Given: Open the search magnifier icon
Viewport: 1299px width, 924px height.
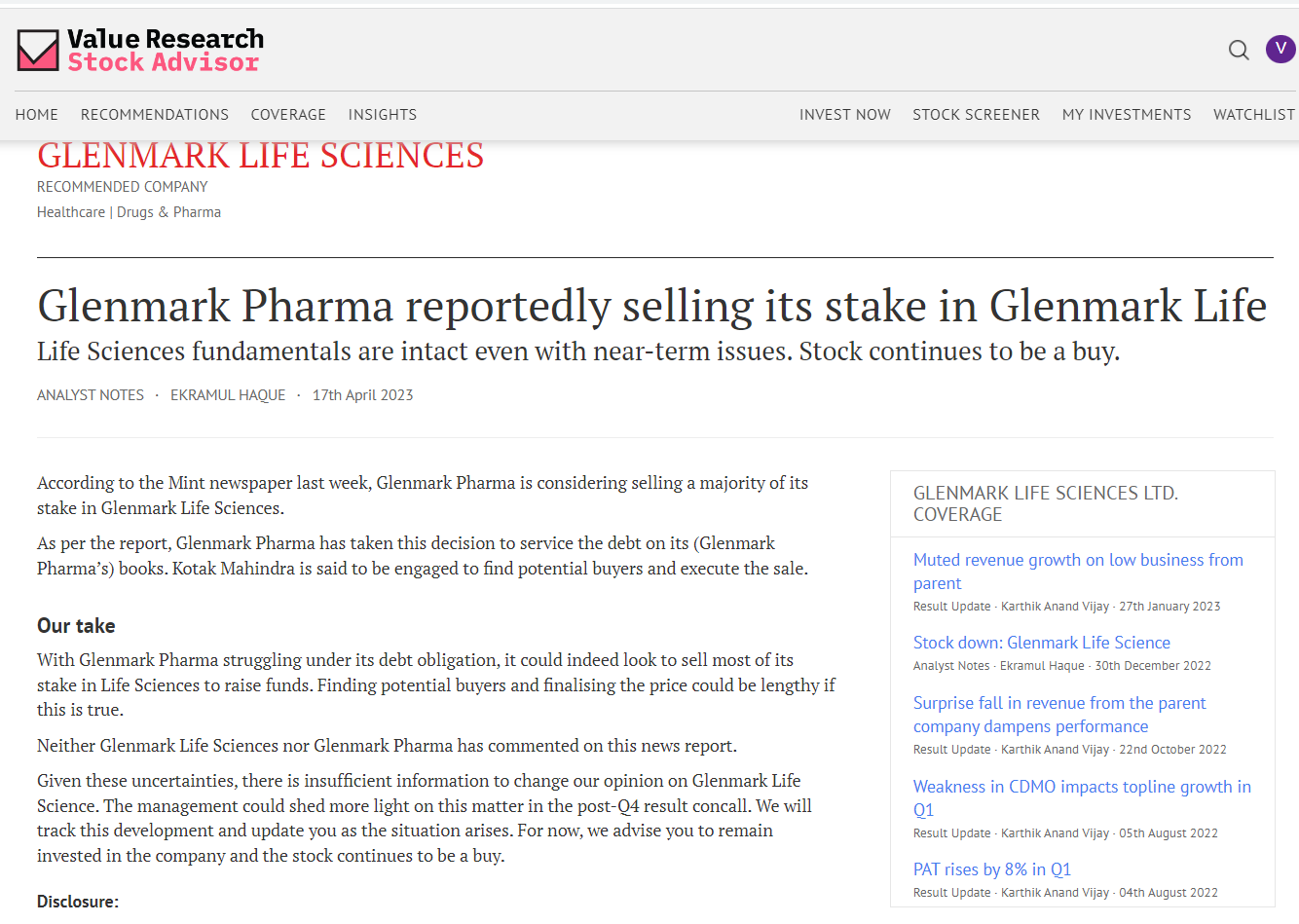Looking at the screenshot, I should (x=1239, y=50).
